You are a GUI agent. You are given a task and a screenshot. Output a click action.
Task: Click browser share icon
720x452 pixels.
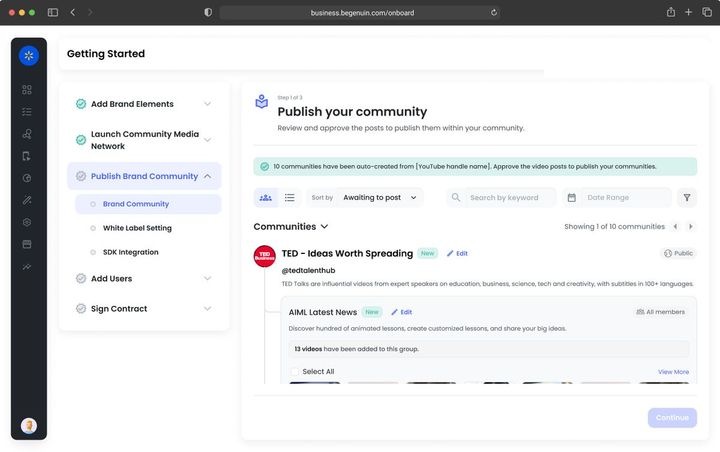click(x=671, y=12)
